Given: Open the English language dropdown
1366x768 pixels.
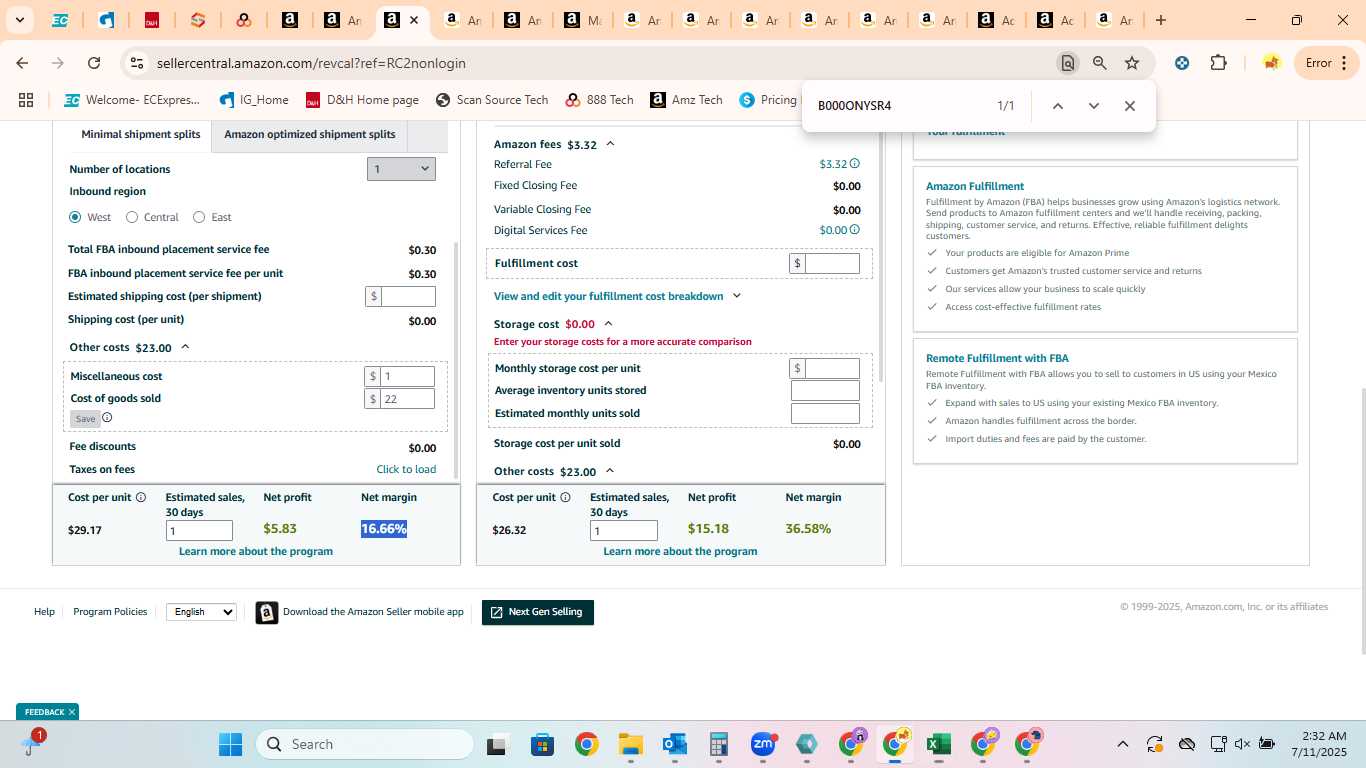Looking at the screenshot, I should (x=201, y=612).
